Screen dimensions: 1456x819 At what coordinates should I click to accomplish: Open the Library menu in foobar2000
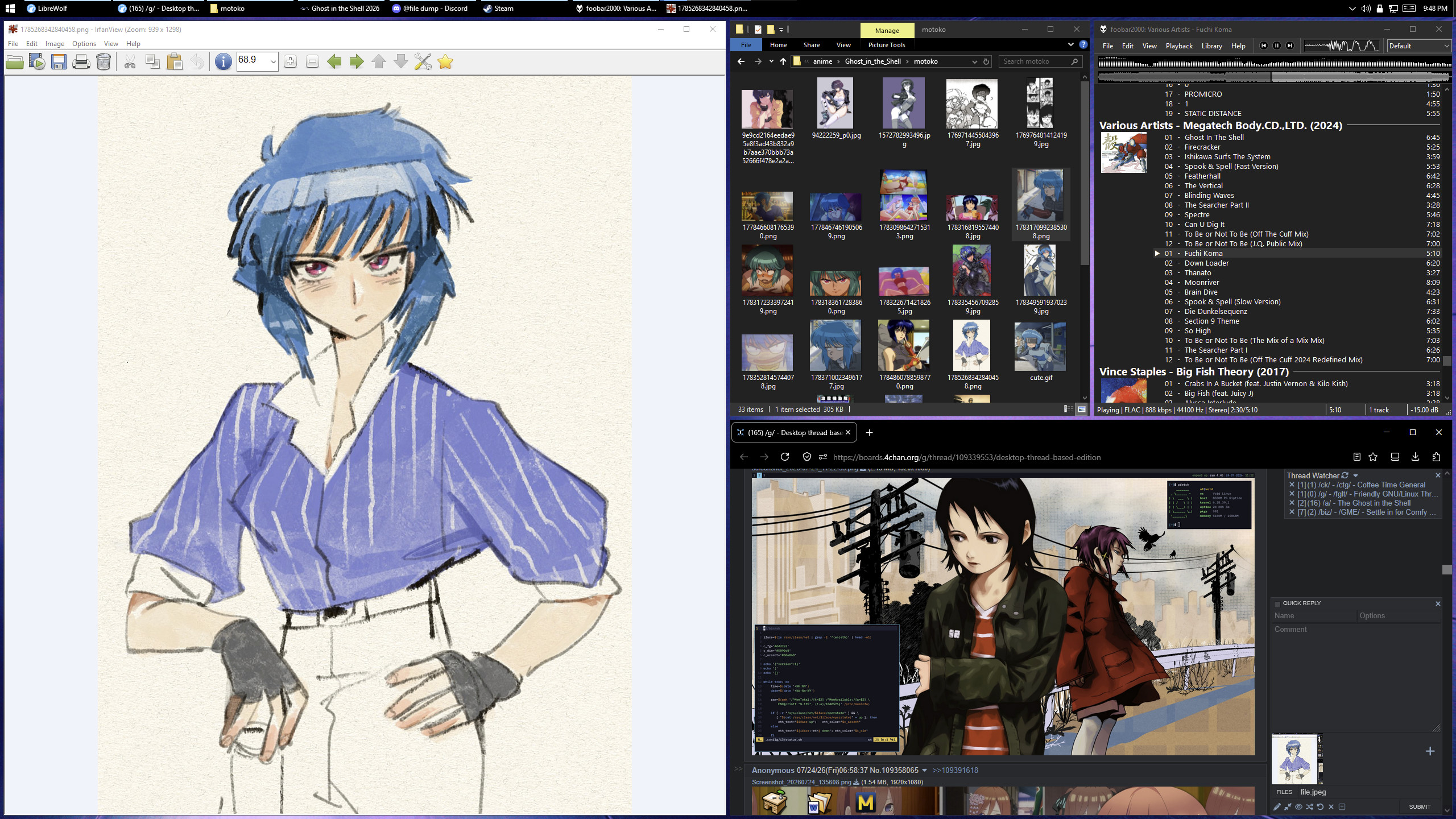(1211, 46)
